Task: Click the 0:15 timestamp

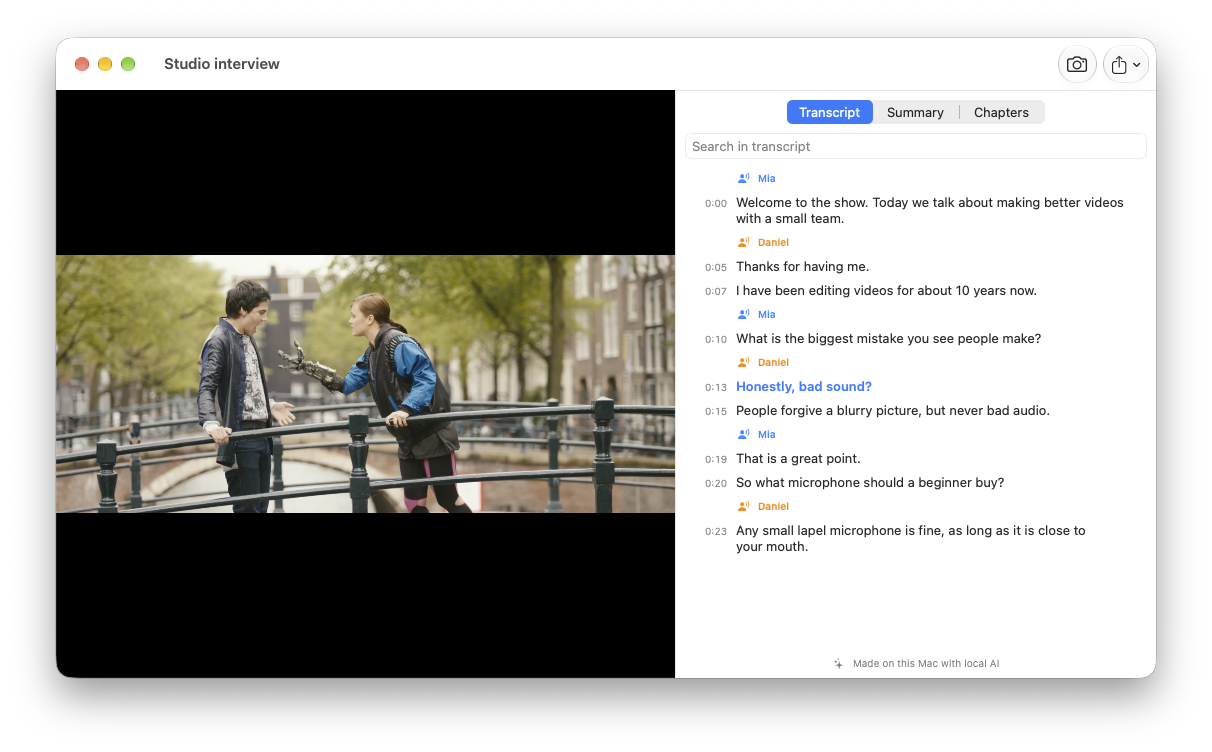Action: [x=716, y=411]
